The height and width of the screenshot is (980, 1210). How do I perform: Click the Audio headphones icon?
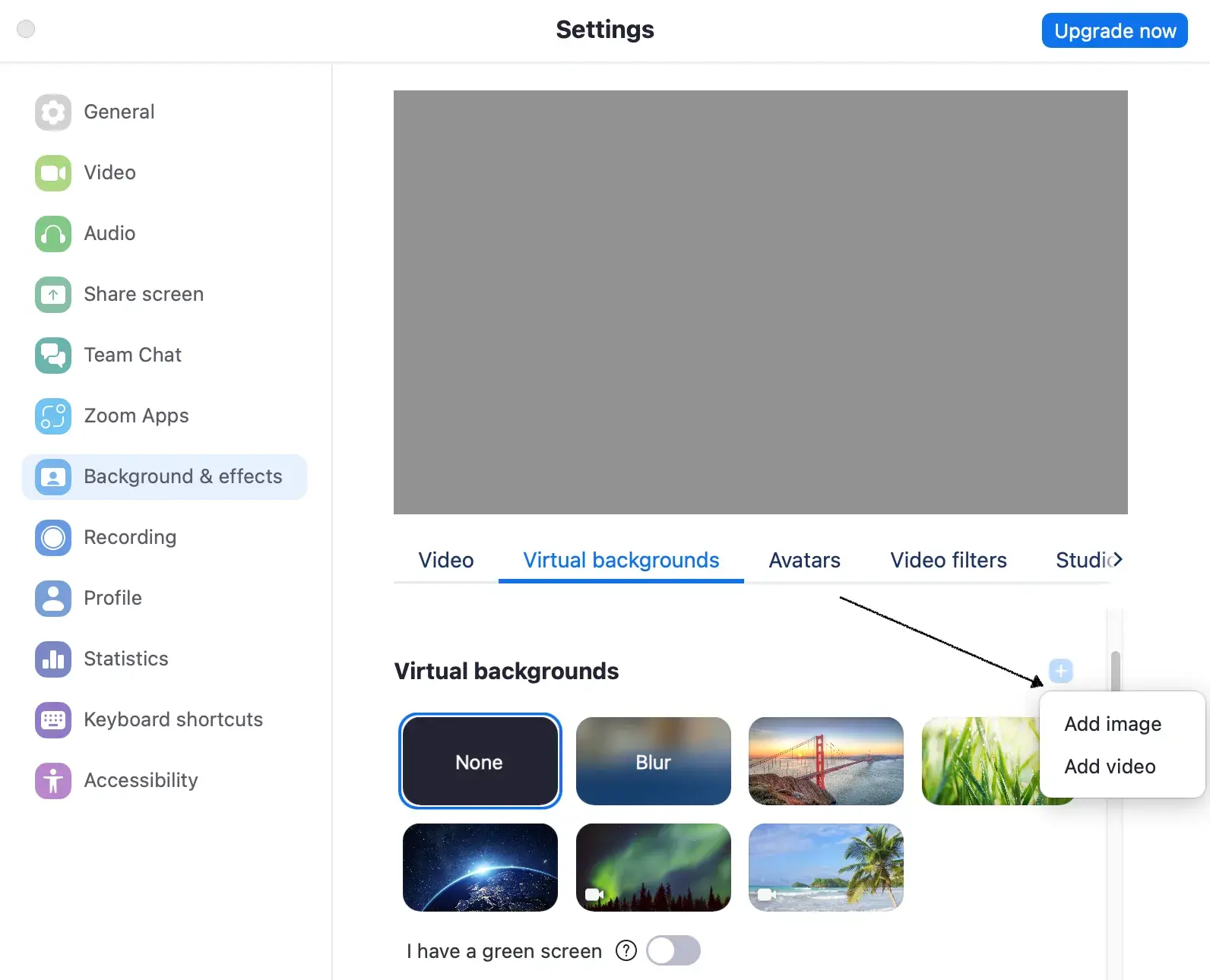53,234
